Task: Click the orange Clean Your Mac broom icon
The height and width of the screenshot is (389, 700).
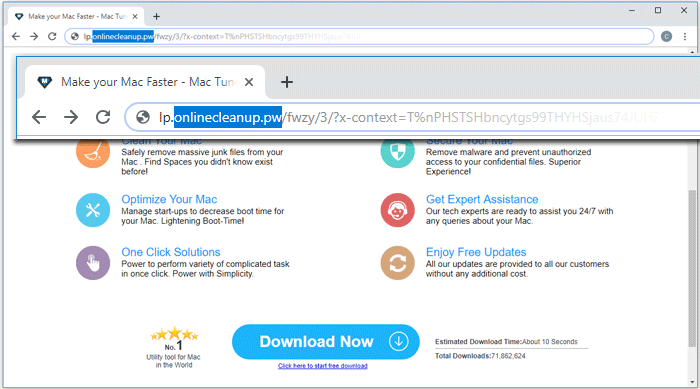Action: click(x=93, y=152)
